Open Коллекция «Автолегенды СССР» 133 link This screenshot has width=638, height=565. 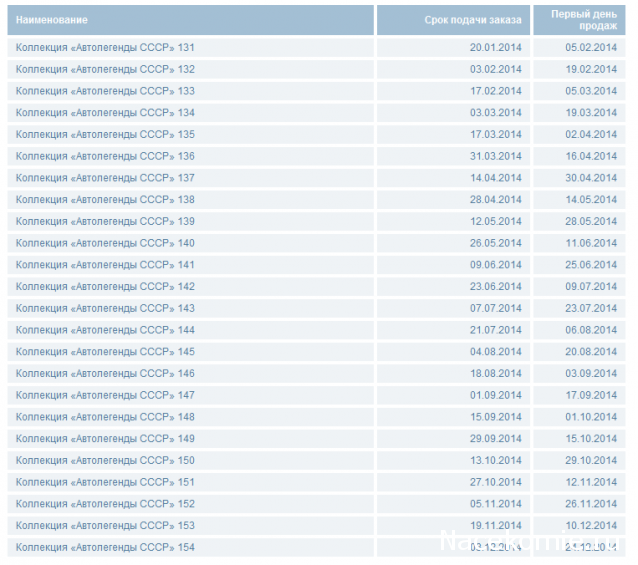pos(105,91)
